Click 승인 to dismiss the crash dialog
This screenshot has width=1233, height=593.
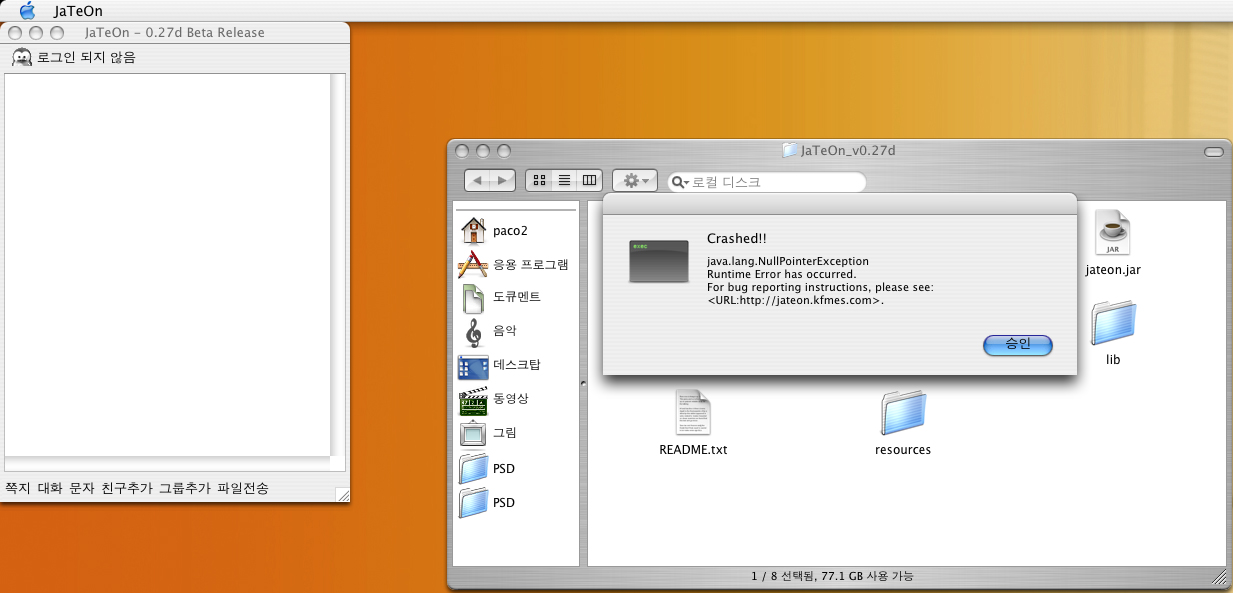coord(1018,345)
